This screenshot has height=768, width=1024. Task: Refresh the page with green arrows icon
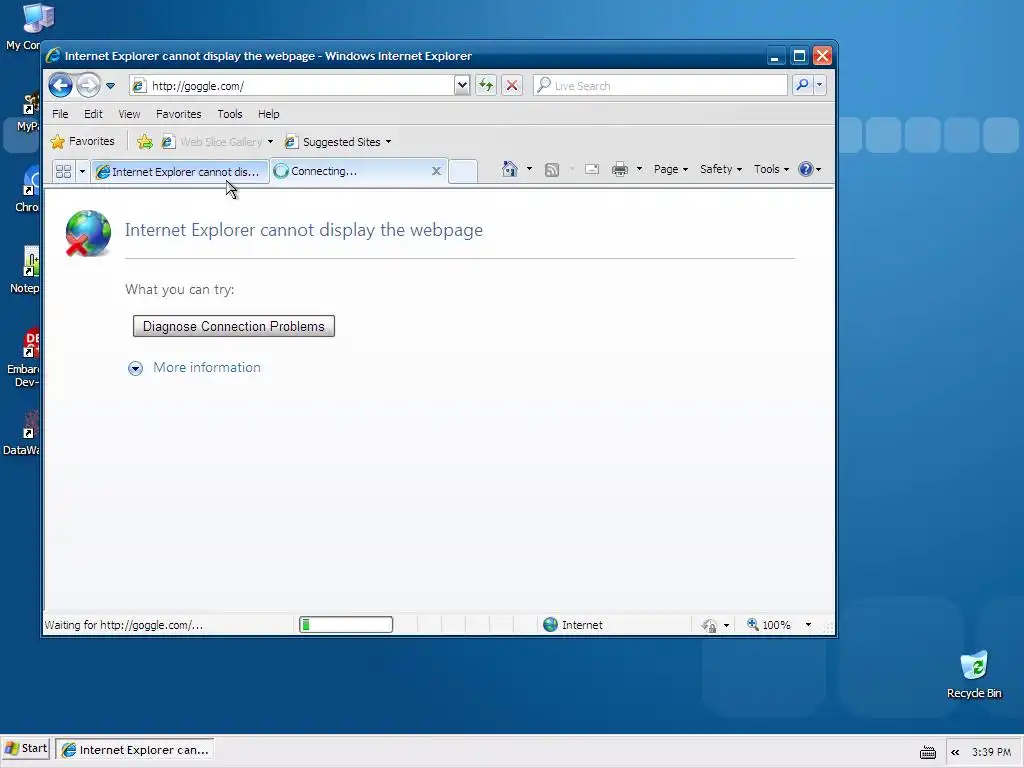[486, 85]
